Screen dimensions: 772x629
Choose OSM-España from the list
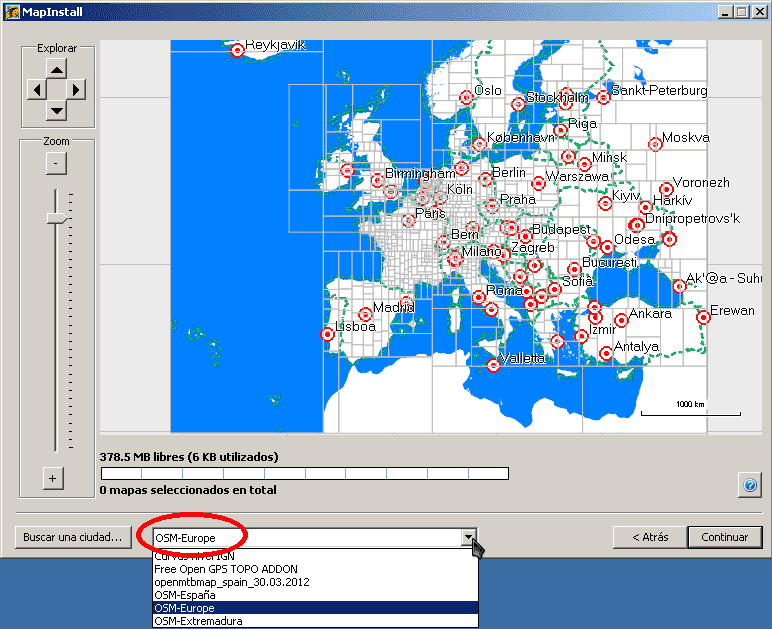[315, 595]
